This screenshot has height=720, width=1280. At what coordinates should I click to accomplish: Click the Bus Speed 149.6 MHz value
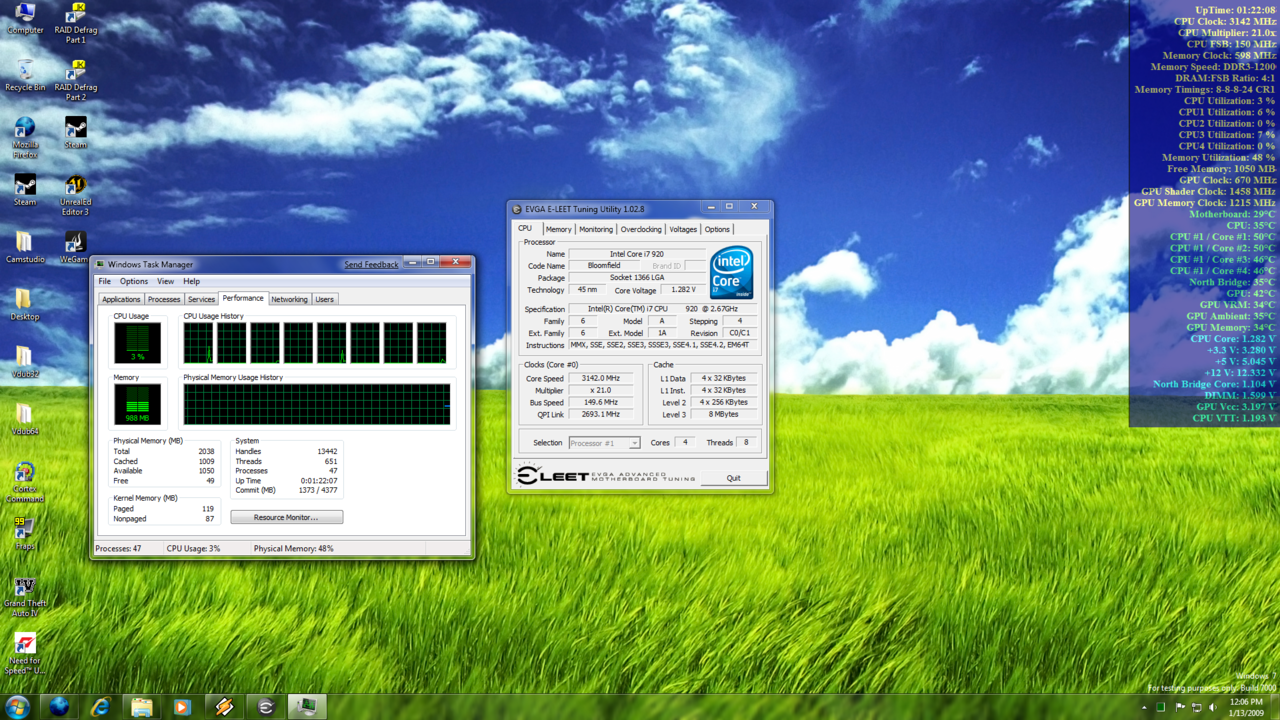pyautogui.click(x=601, y=402)
